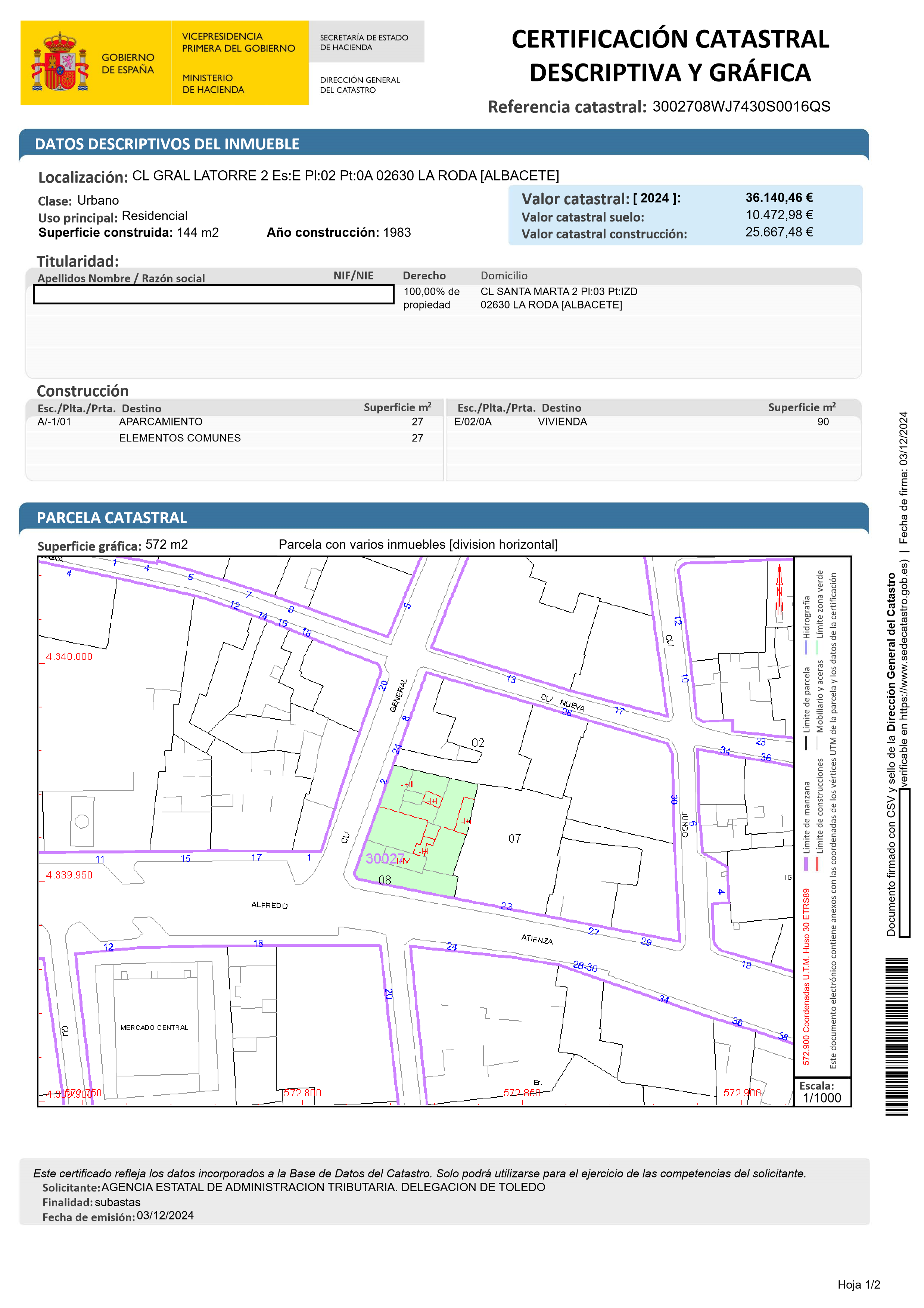Click the cadastral reference number 3002708WJ7430S0016QS
The image size is (924, 1308).
coord(741,106)
